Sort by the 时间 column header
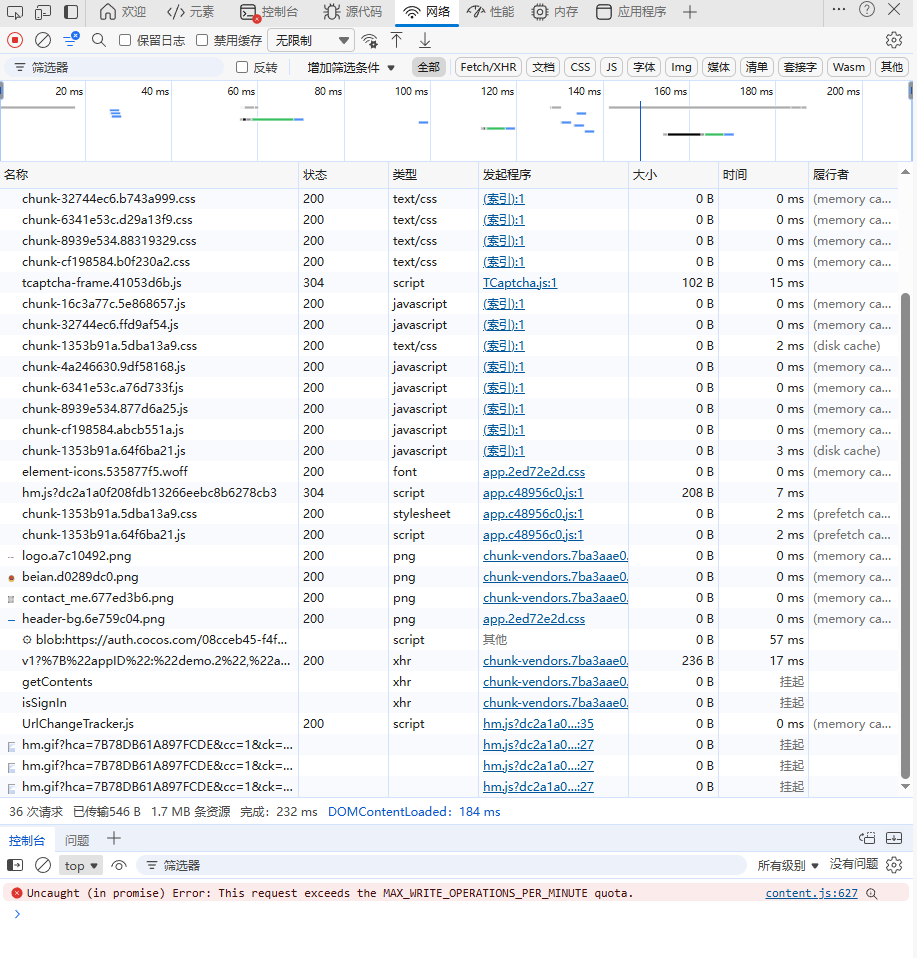The image size is (917, 958). pos(763,175)
